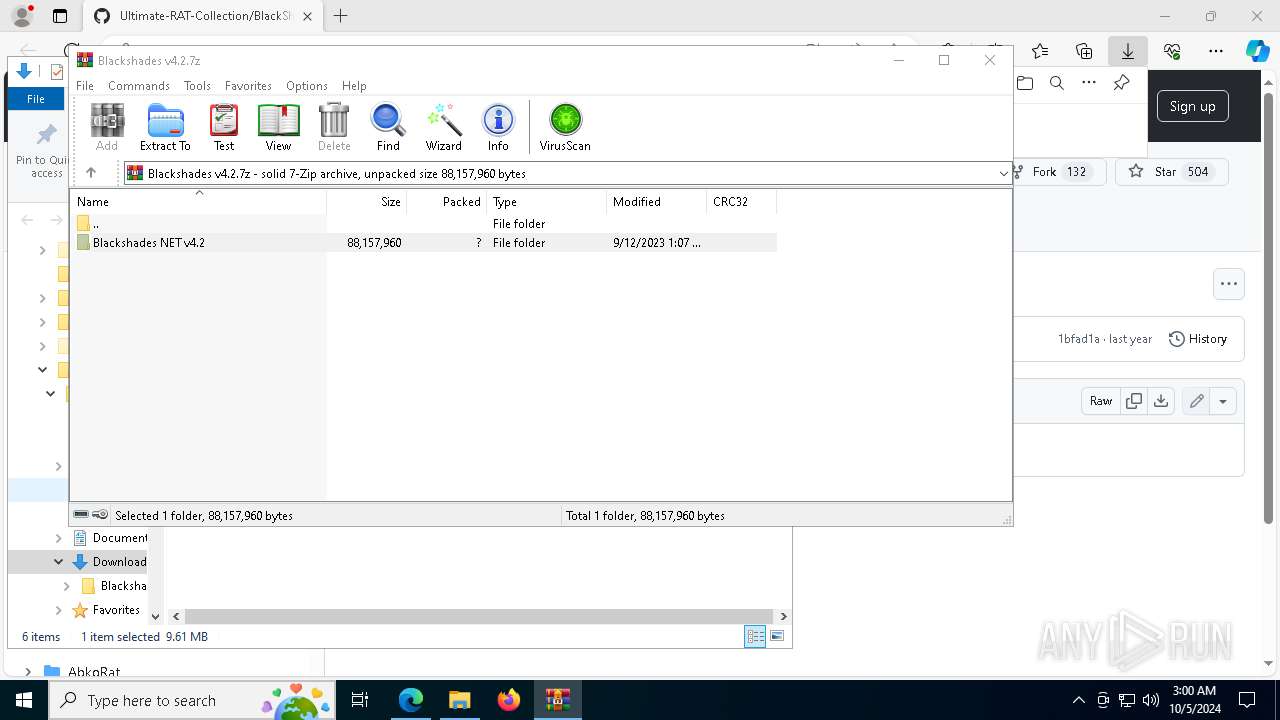
Task: Open the file History link
Action: [1198, 339]
